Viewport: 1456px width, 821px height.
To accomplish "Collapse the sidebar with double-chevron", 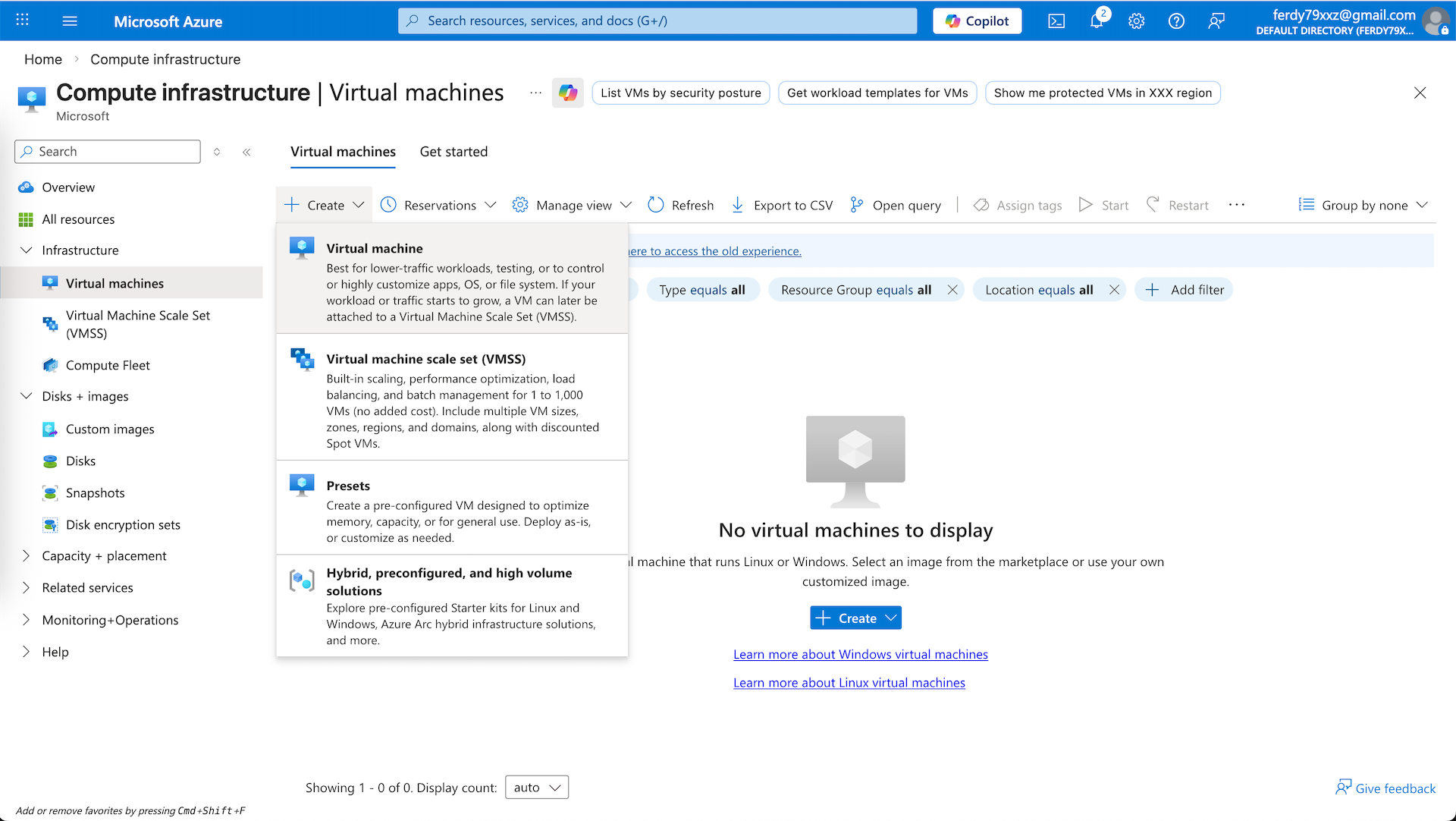I will pyautogui.click(x=246, y=152).
